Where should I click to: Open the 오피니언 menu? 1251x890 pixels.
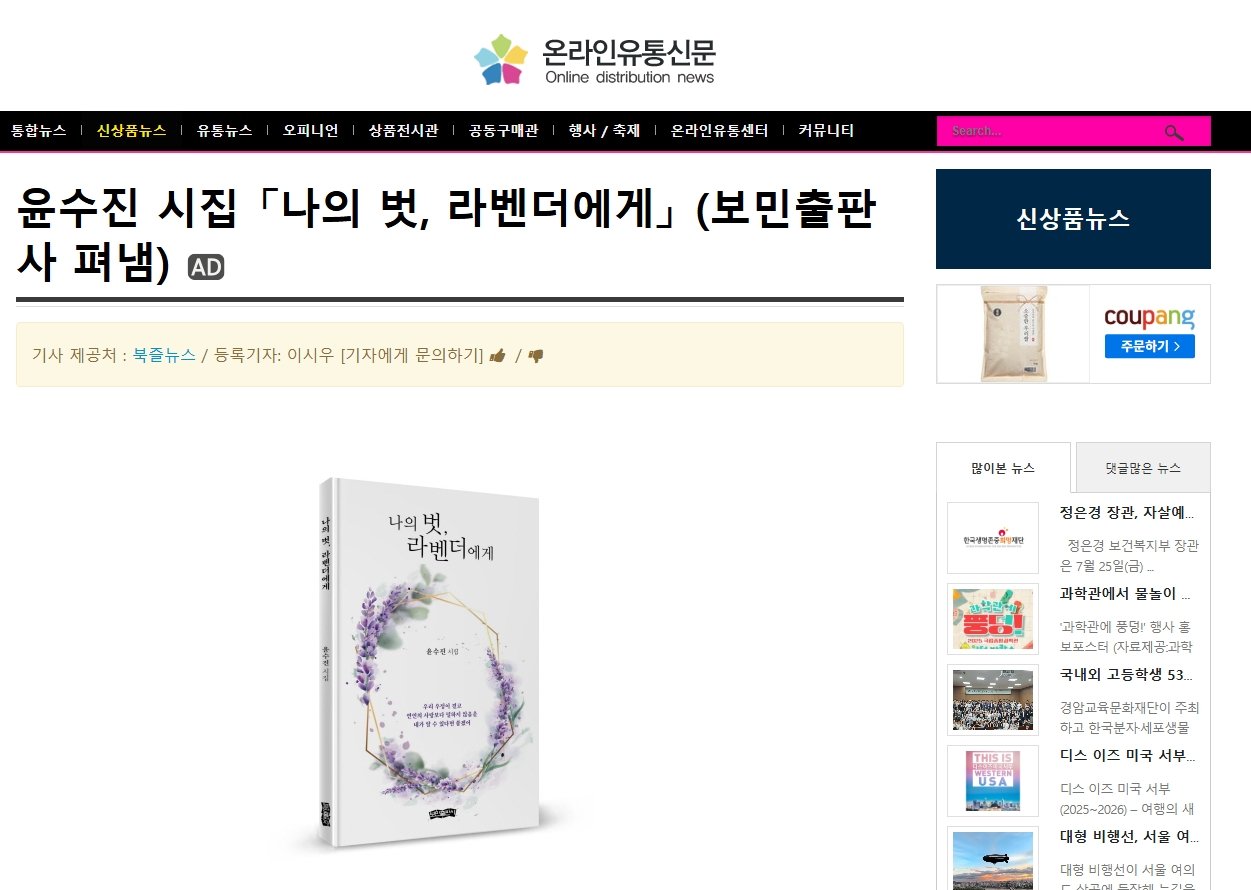[x=310, y=131]
